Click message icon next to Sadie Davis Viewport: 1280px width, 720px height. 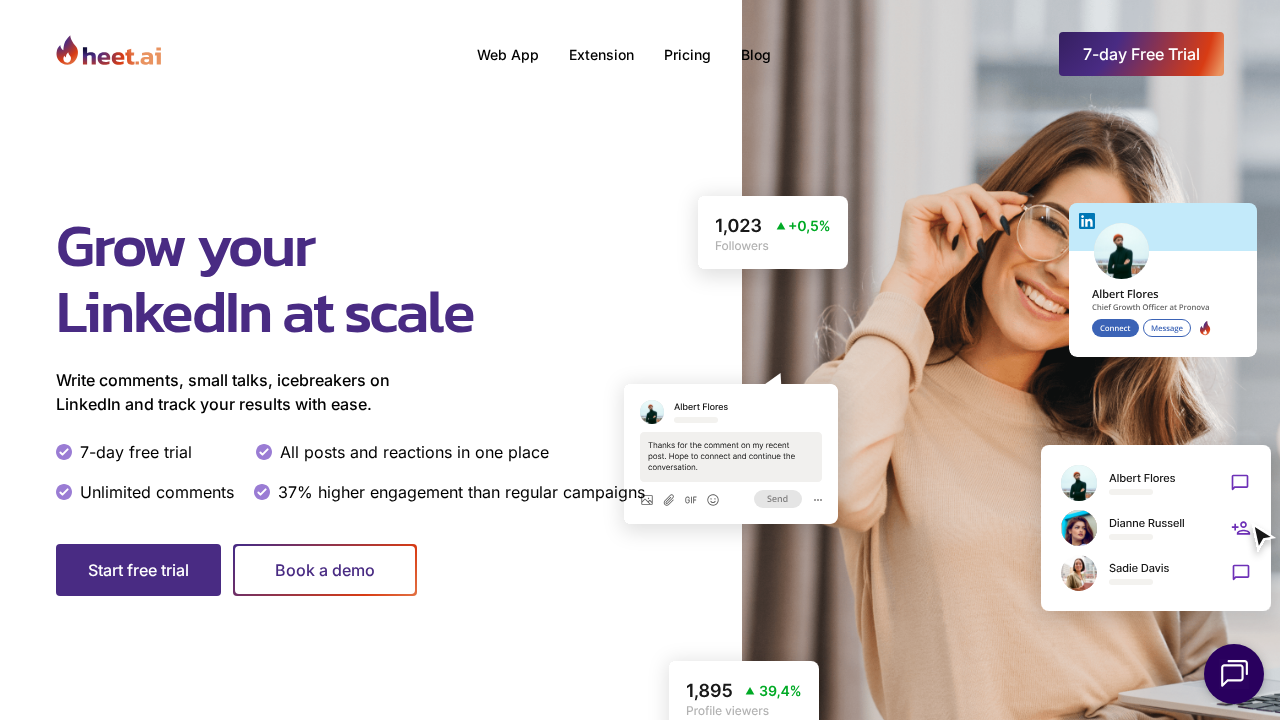(1241, 573)
